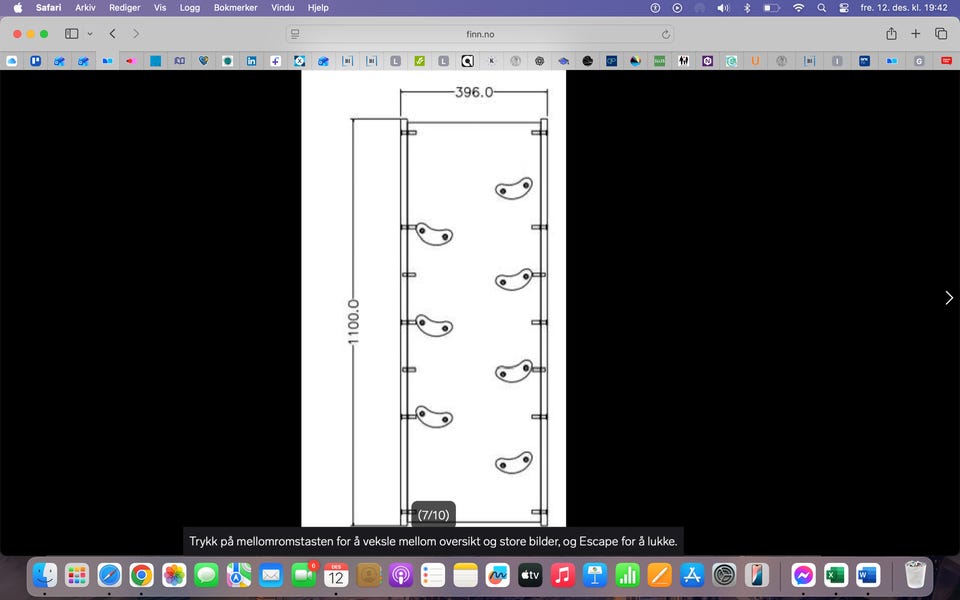Open Reminders from the Dock
Screen dimensions: 960x600
[x=433, y=575]
